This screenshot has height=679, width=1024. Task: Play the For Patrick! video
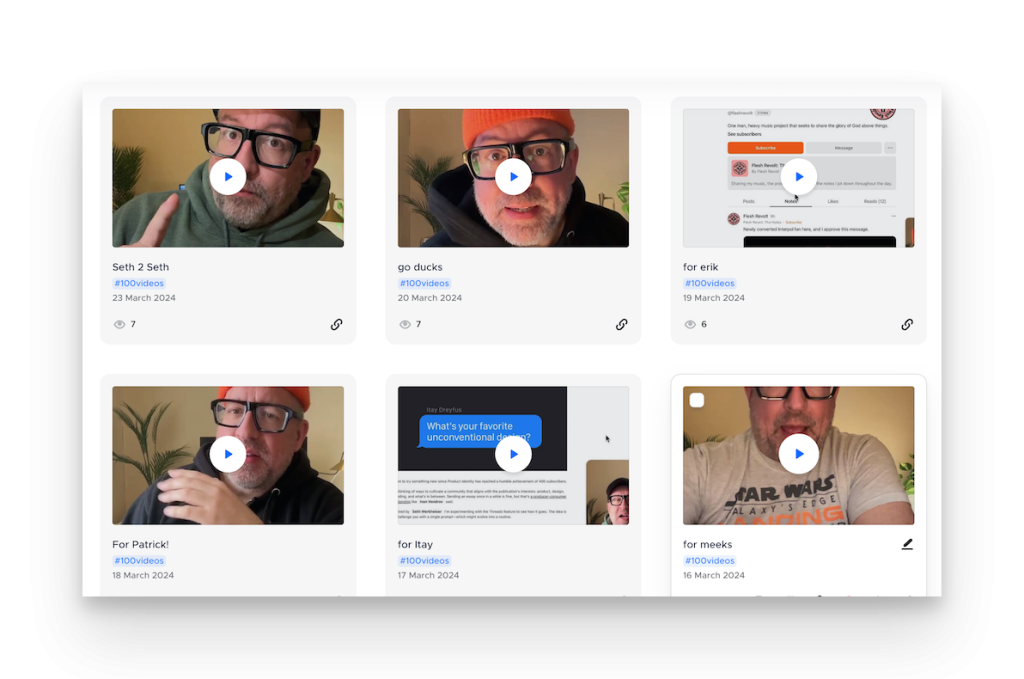pyautogui.click(x=228, y=454)
